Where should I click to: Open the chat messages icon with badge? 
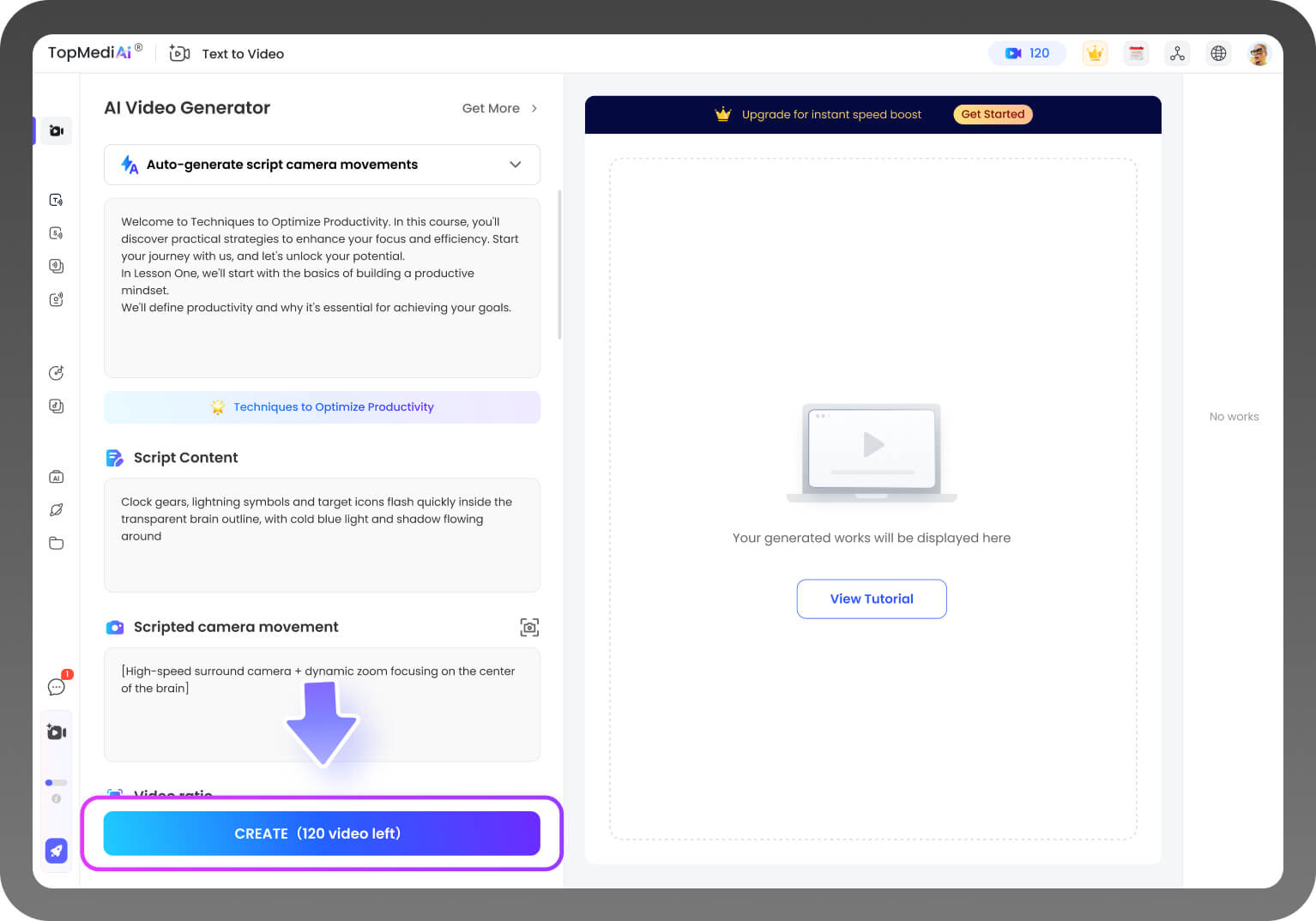coord(57,686)
